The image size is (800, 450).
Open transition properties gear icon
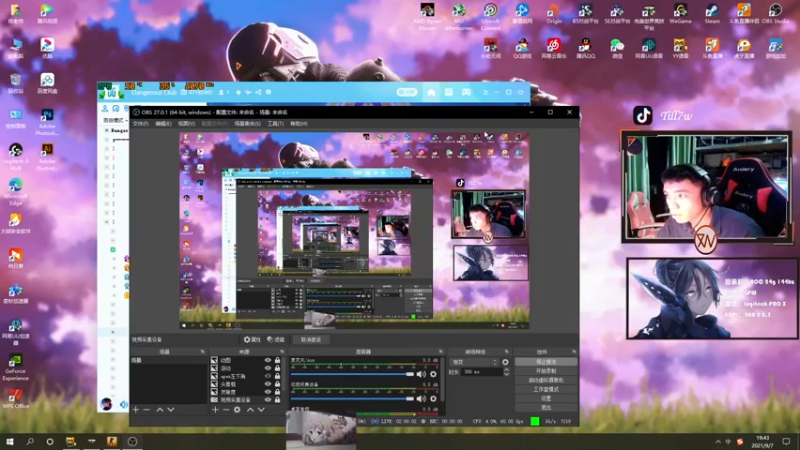(x=505, y=362)
